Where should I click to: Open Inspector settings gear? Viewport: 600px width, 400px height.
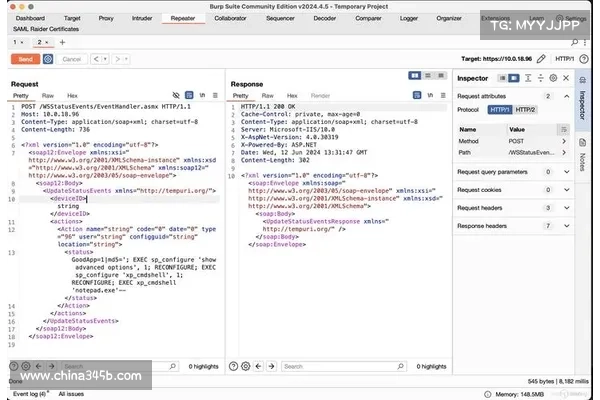click(x=553, y=78)
